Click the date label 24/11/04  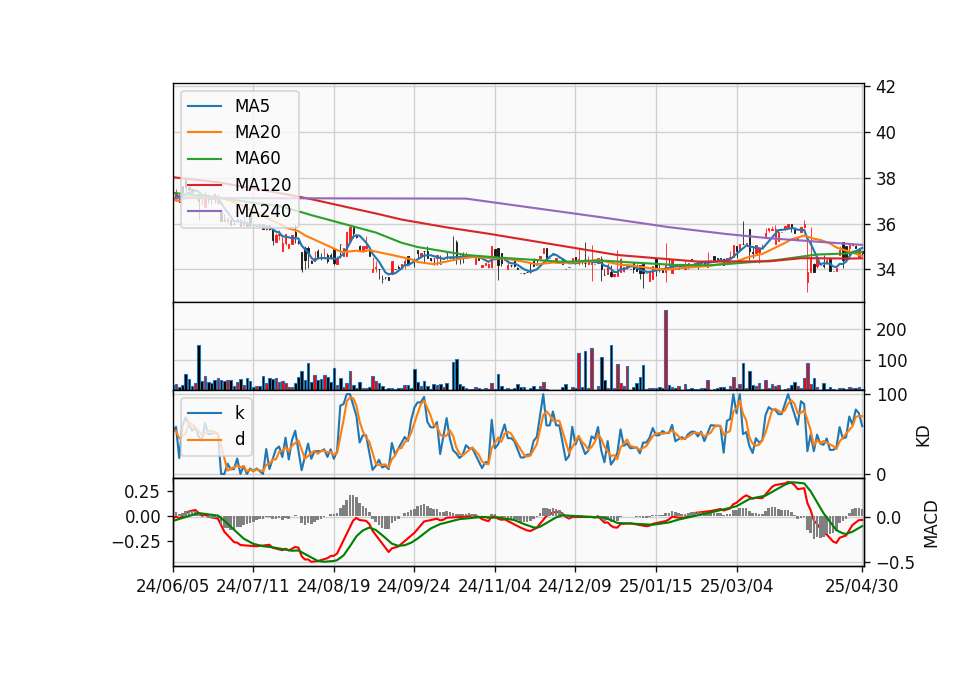tap(495, 586)
